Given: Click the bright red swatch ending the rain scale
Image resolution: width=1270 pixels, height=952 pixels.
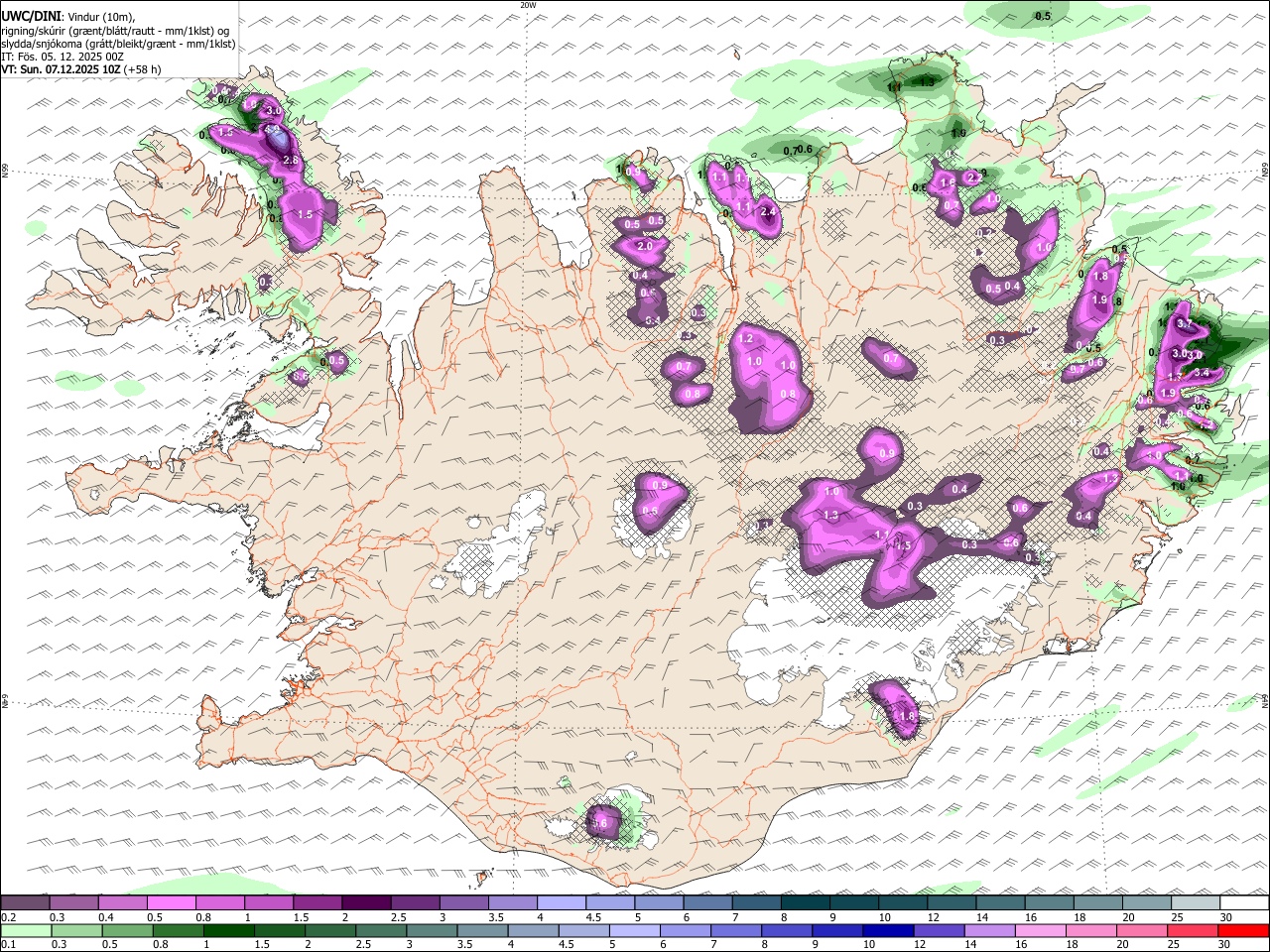Looking at the screenshot, I should tap(1243, 931).
